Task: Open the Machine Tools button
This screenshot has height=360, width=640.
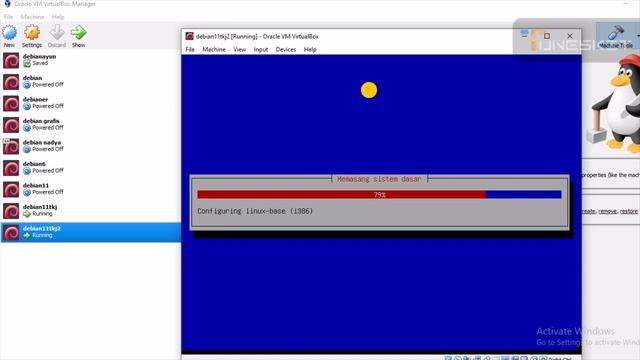Action: click(x=616, y=37)
